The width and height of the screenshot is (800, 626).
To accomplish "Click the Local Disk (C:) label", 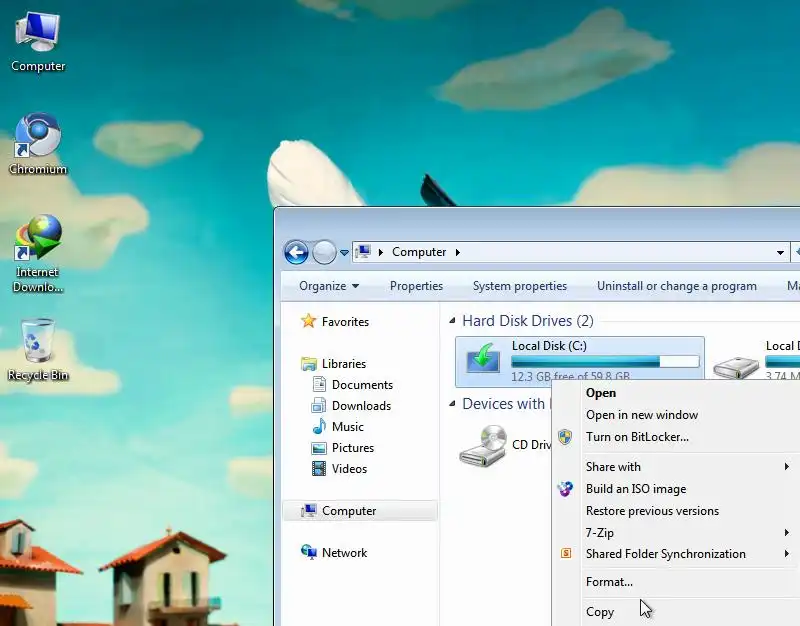I will point(549,346).
